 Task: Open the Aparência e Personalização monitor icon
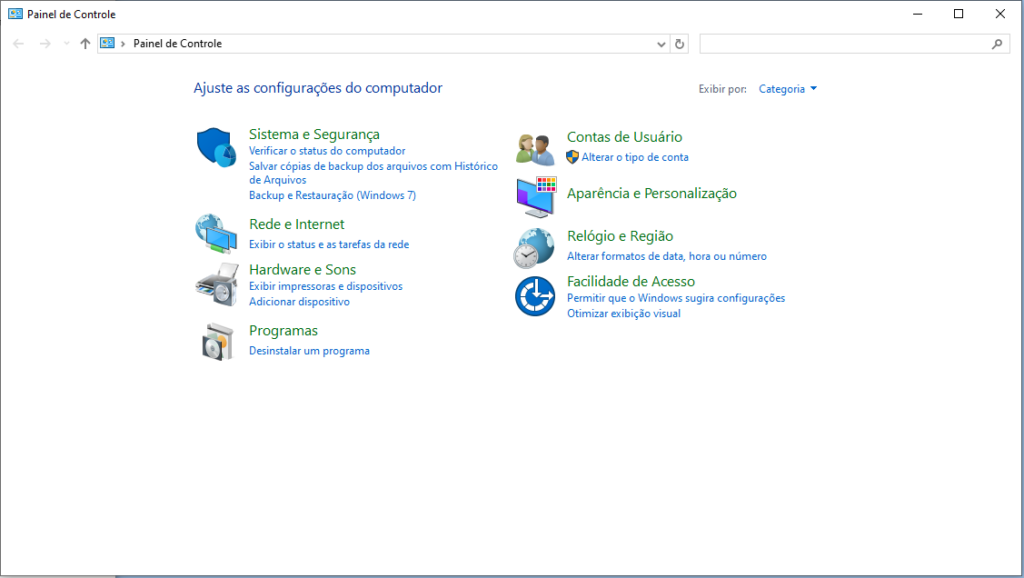pos(536,196)
